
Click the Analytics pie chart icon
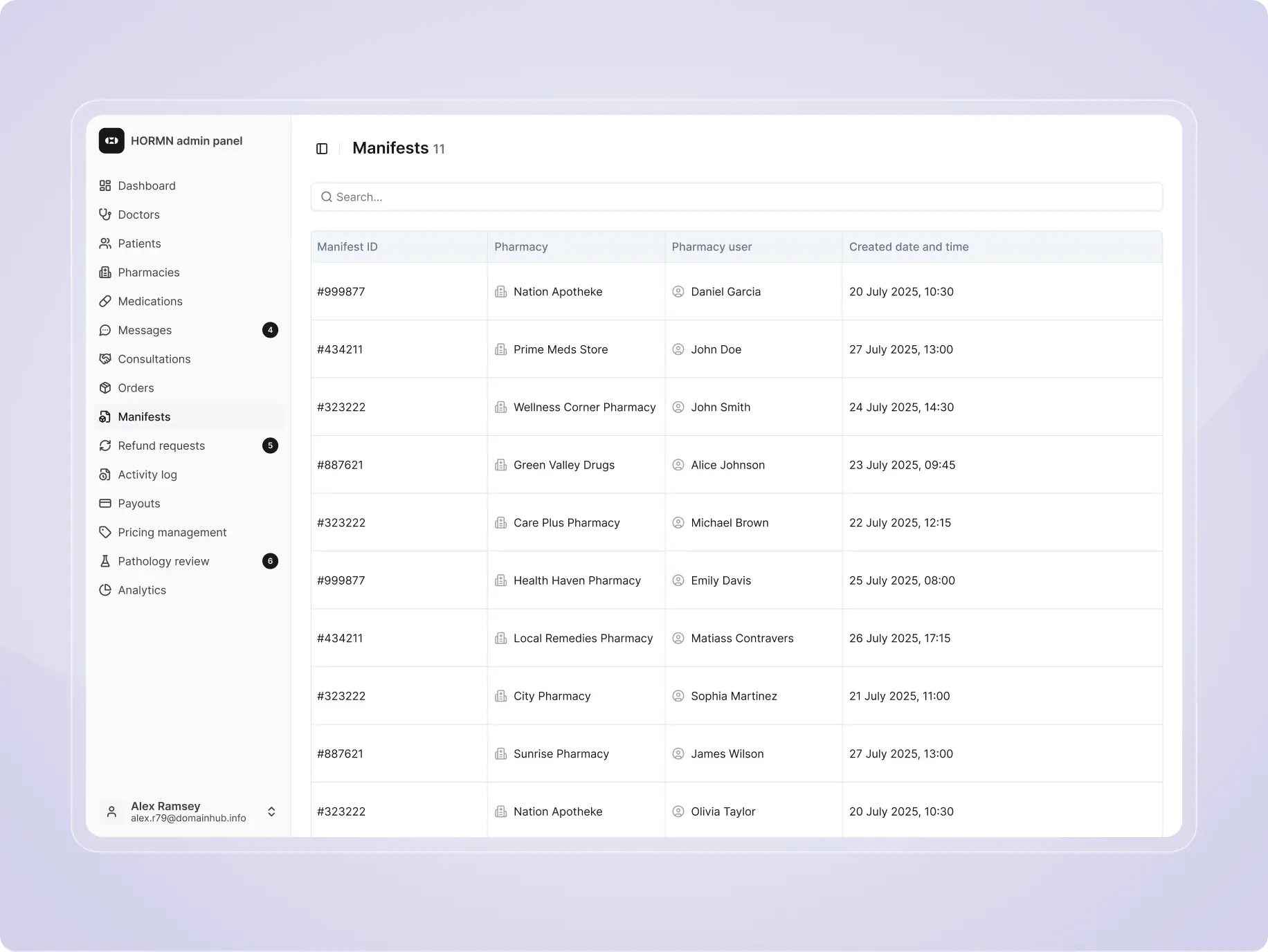coord(105,590)
